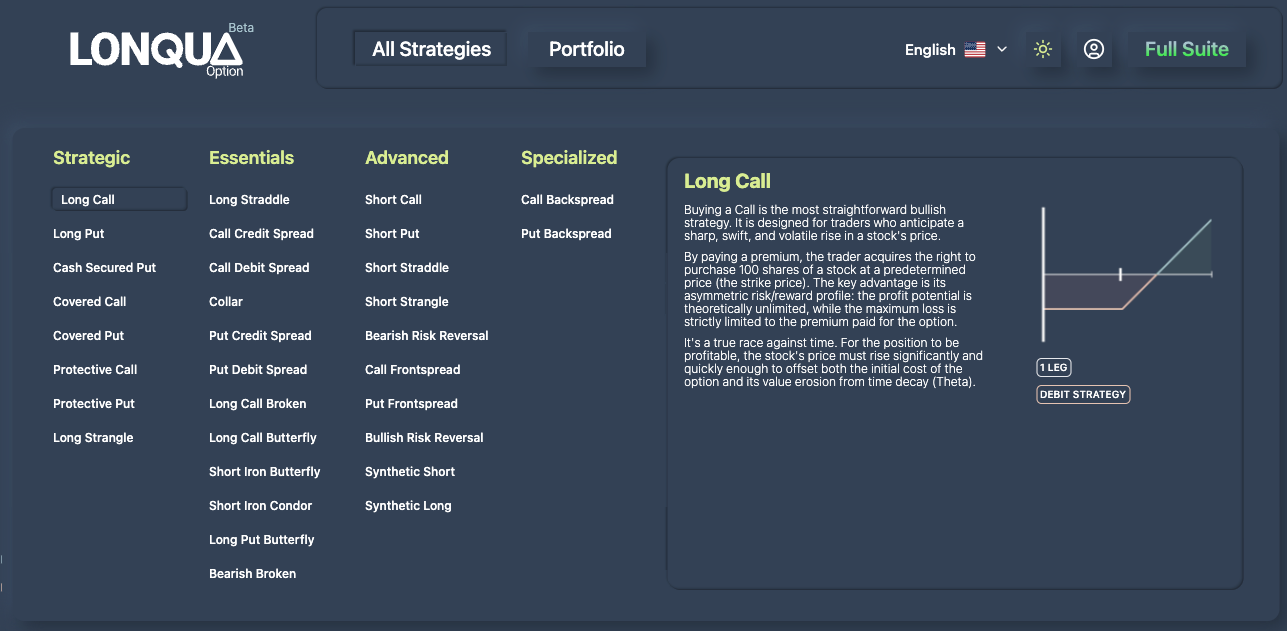Click the US flag icon
The width and height of the screenshot is (1287, 631).
(x=973, y=48)
